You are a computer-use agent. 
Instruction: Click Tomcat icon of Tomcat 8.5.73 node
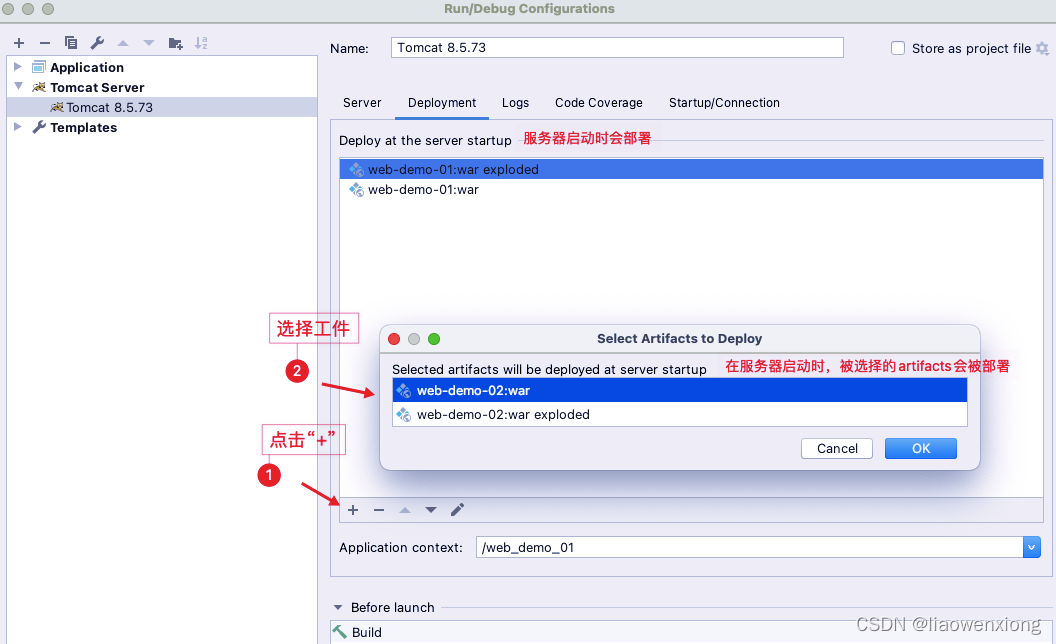pyautogui.click(x=57, y=107)
